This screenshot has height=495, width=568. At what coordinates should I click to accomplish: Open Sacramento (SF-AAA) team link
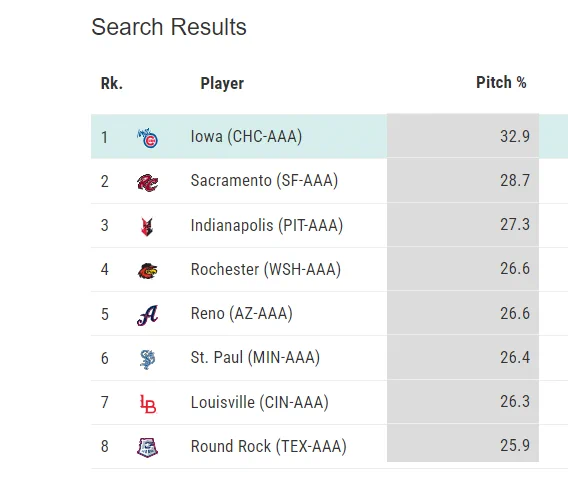(264, 180)
